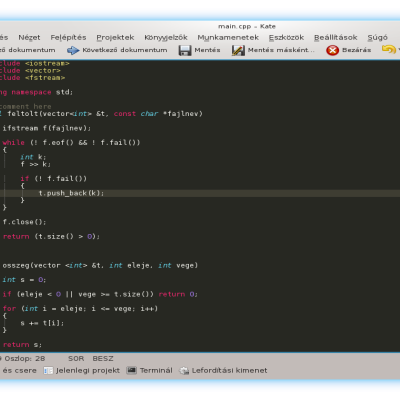The image size is (400, 400).
Task: Click the yellow undo arrow icon
Action: point(388,50)
